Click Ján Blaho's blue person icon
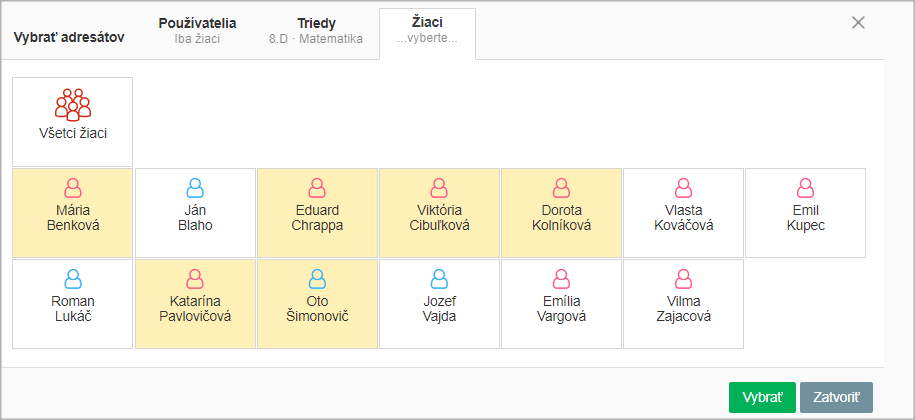 195,188
